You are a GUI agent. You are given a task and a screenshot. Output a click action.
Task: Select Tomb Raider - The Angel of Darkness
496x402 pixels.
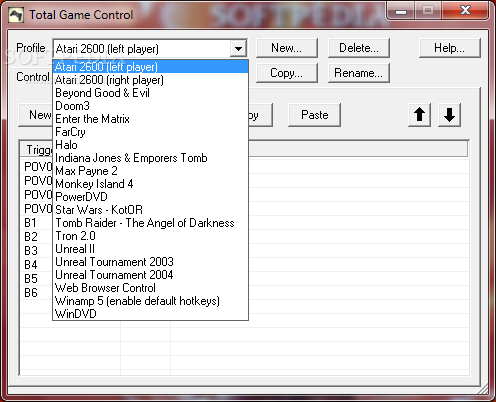pyautogui.click(x=150, y=223)
